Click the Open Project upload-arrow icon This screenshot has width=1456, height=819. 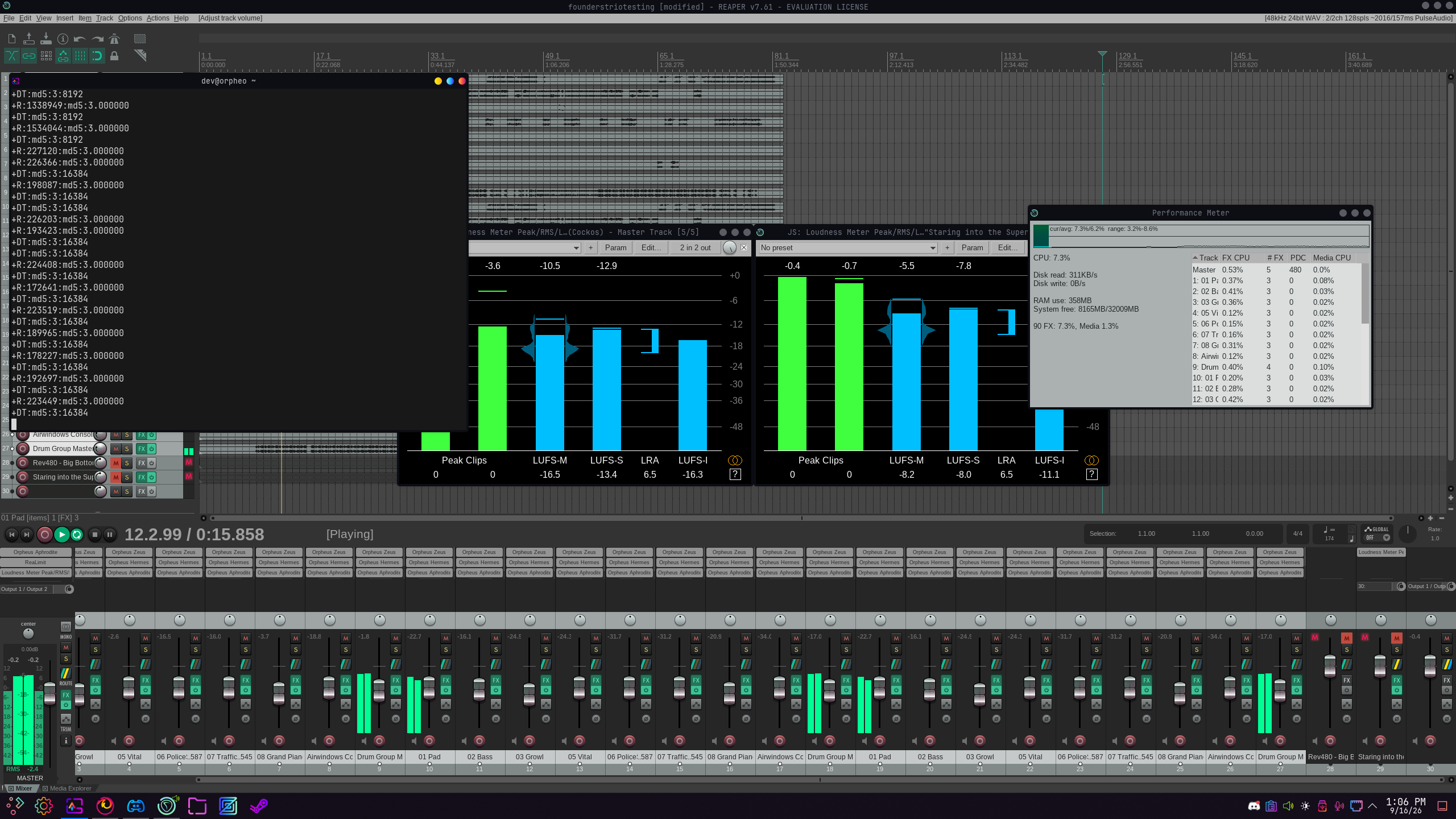[x=29, y=39]
